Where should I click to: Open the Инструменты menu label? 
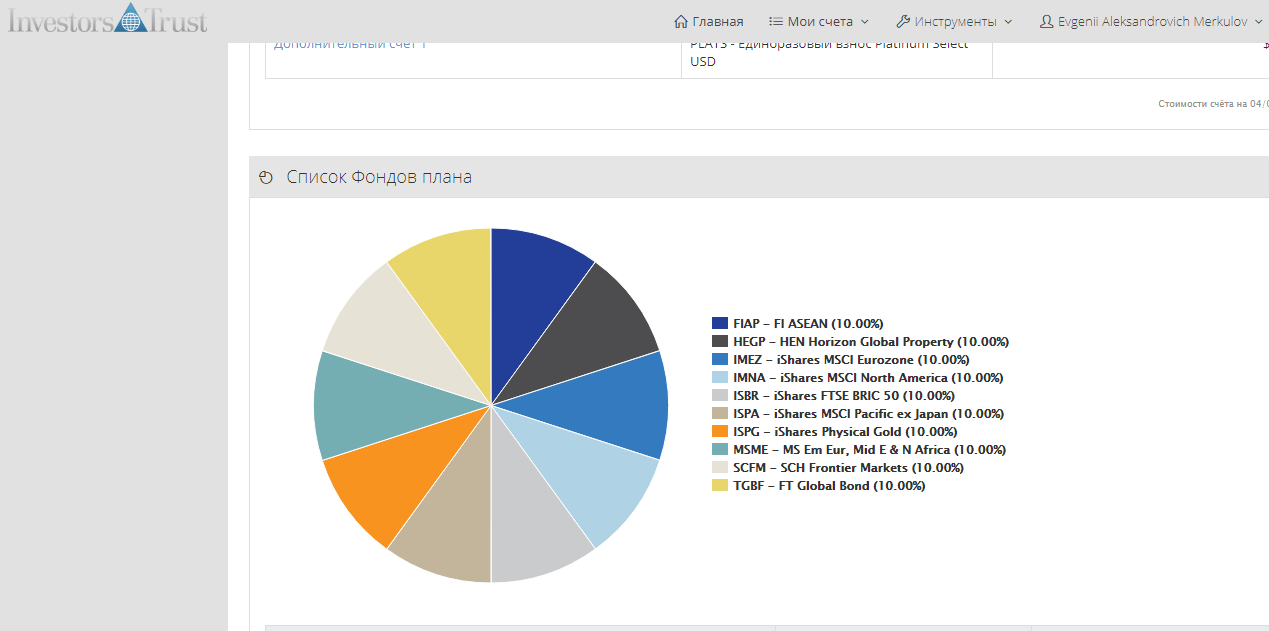pyautogui.click(x=956, y=21)
